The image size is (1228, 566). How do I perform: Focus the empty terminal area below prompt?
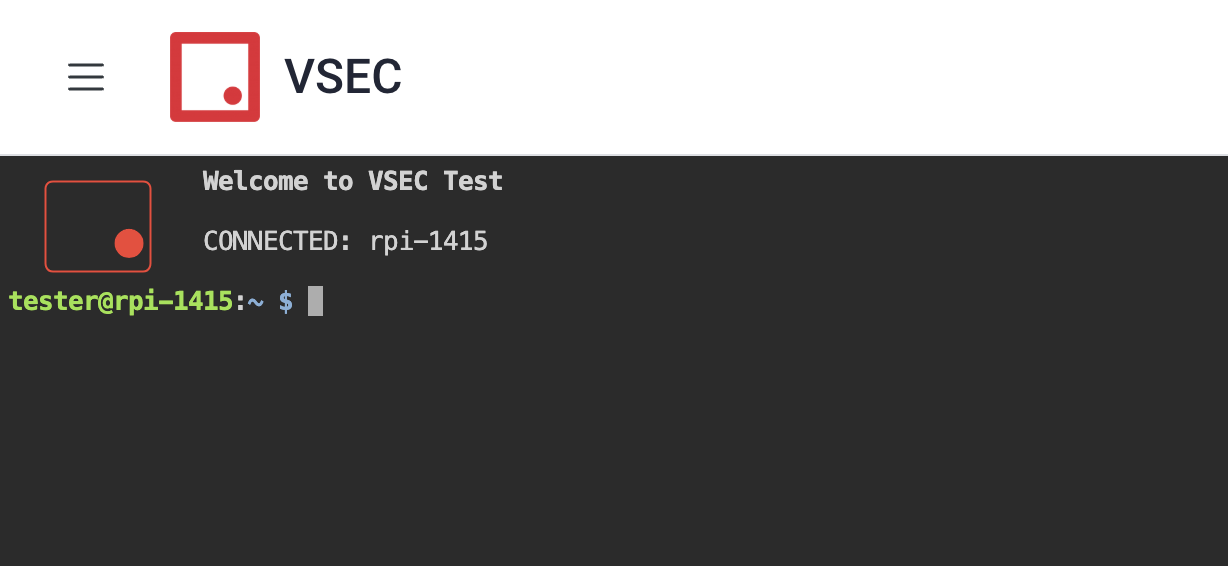614,440
